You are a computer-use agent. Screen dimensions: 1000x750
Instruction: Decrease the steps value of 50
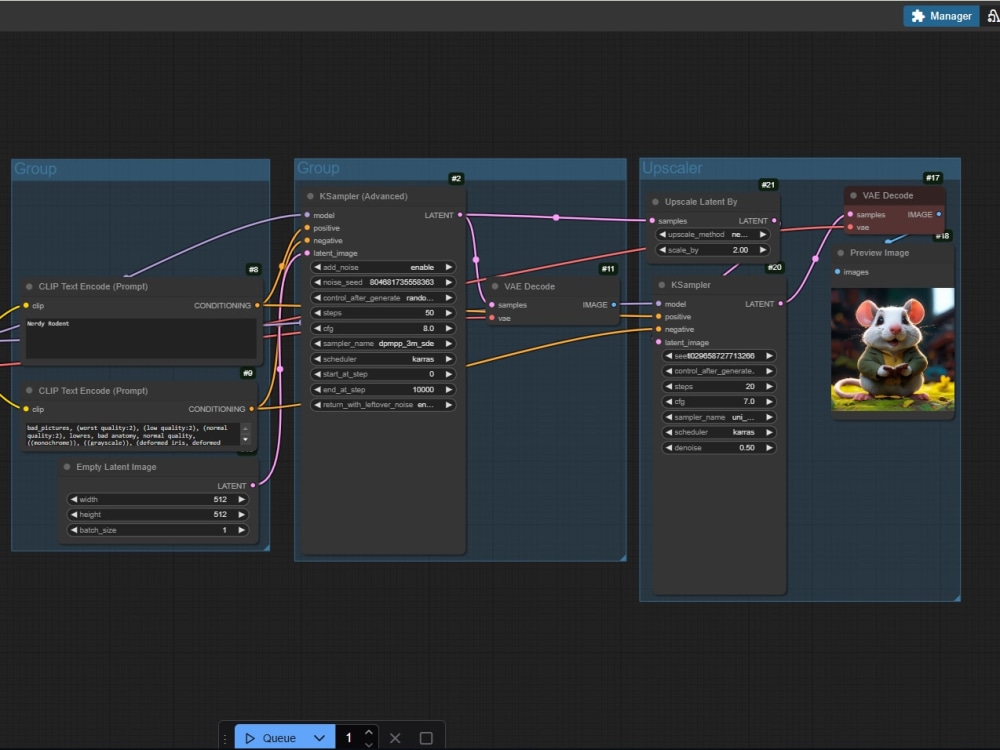click(318, 313)
